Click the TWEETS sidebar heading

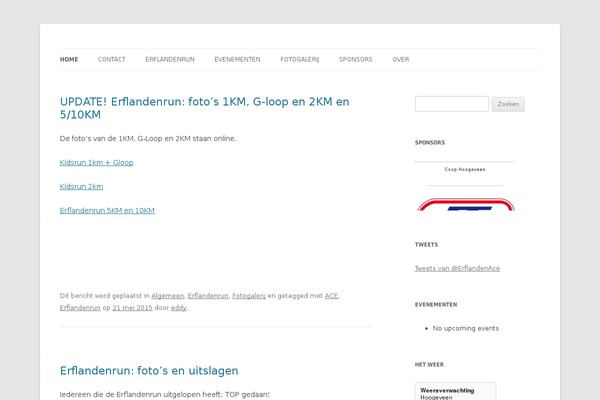point(426,244)
